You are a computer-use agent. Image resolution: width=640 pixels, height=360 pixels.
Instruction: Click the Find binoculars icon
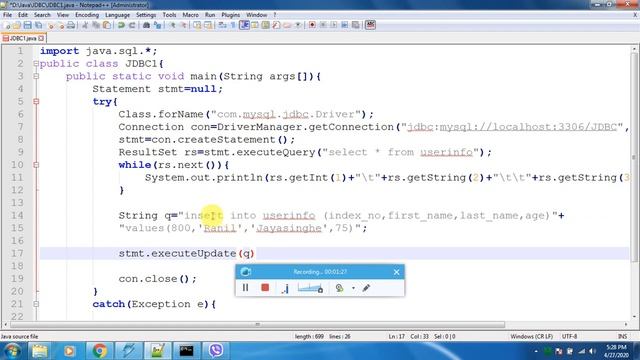[x=146, y=25]
